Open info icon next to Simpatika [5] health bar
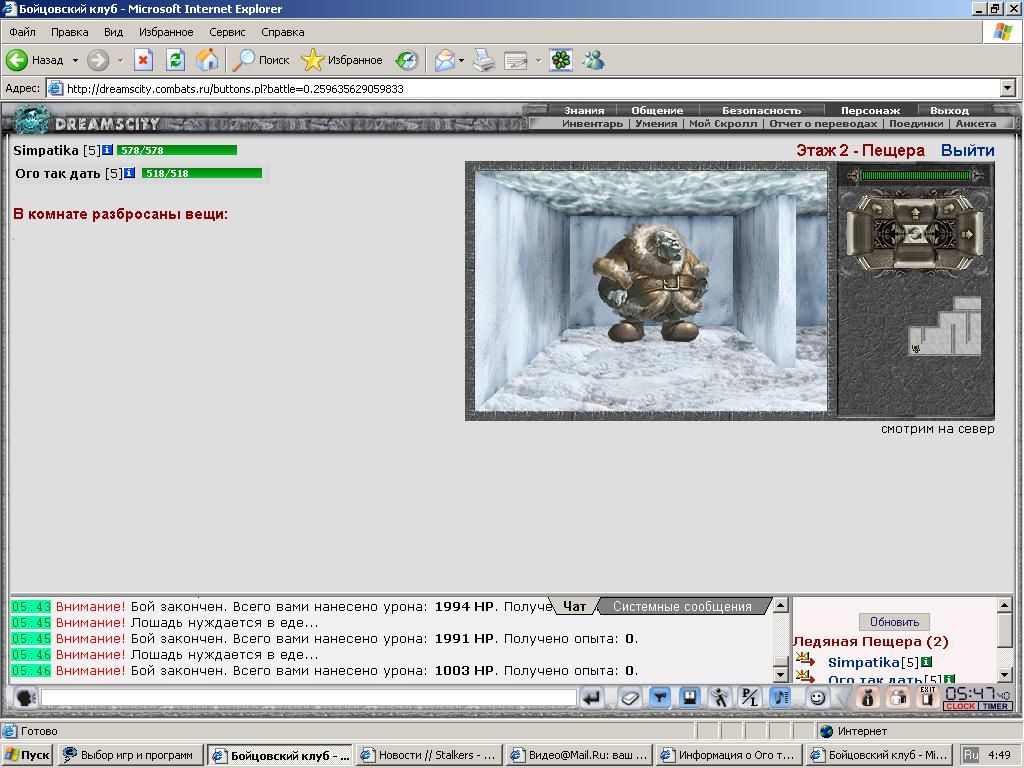Viewport: 1024px width, 768px height. pos(108,150)
